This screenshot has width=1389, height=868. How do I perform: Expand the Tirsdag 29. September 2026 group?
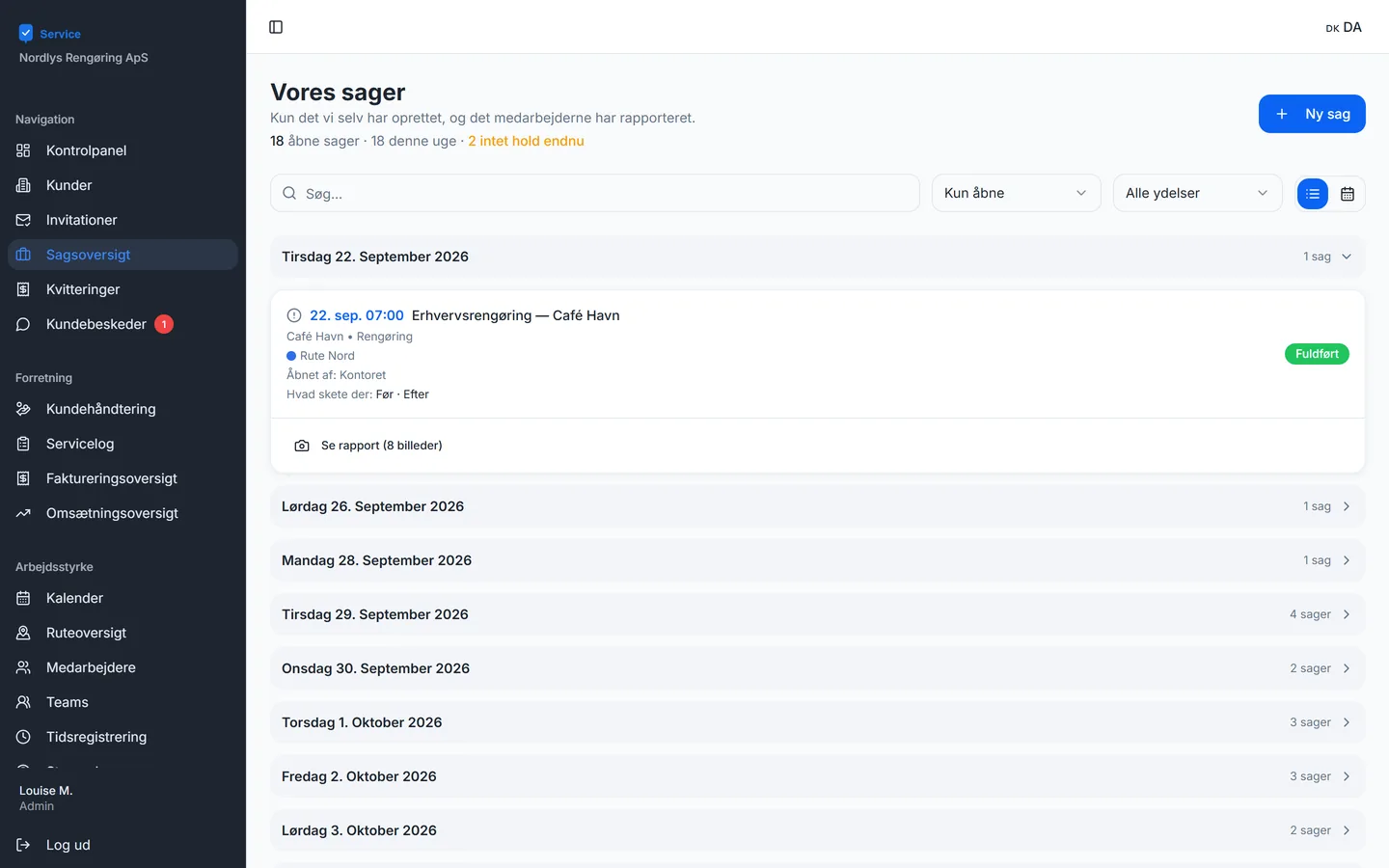817,614
